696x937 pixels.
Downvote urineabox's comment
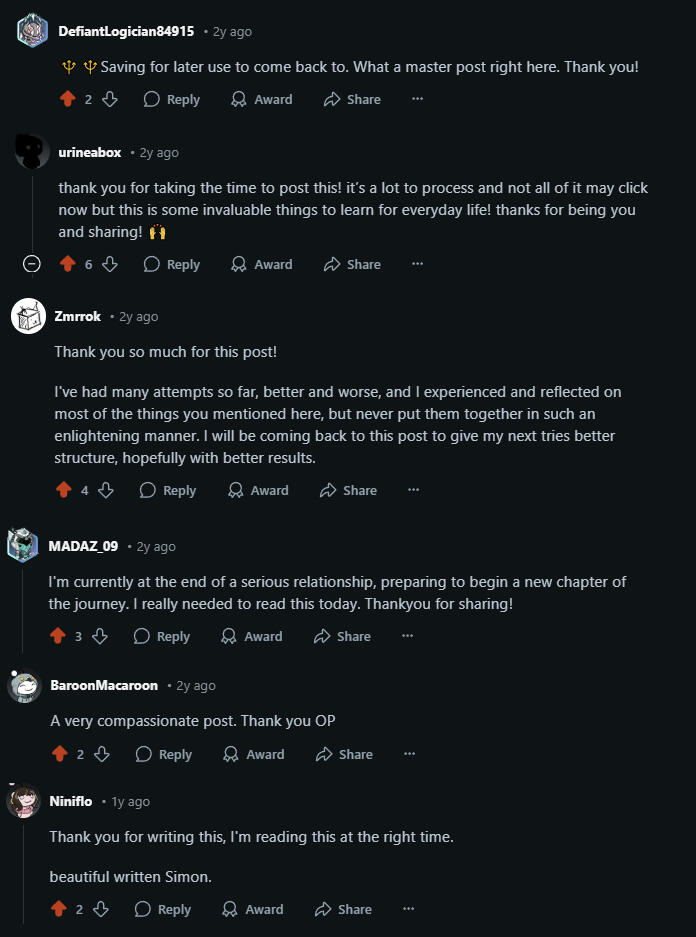[x=110, y=264]
